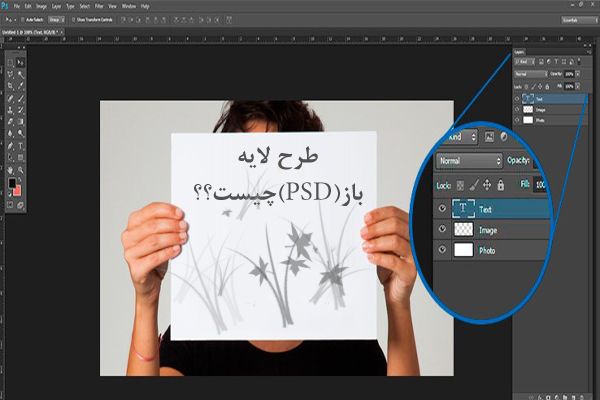Click the Text layer thumbnail in Layers panel

(528, 99)
